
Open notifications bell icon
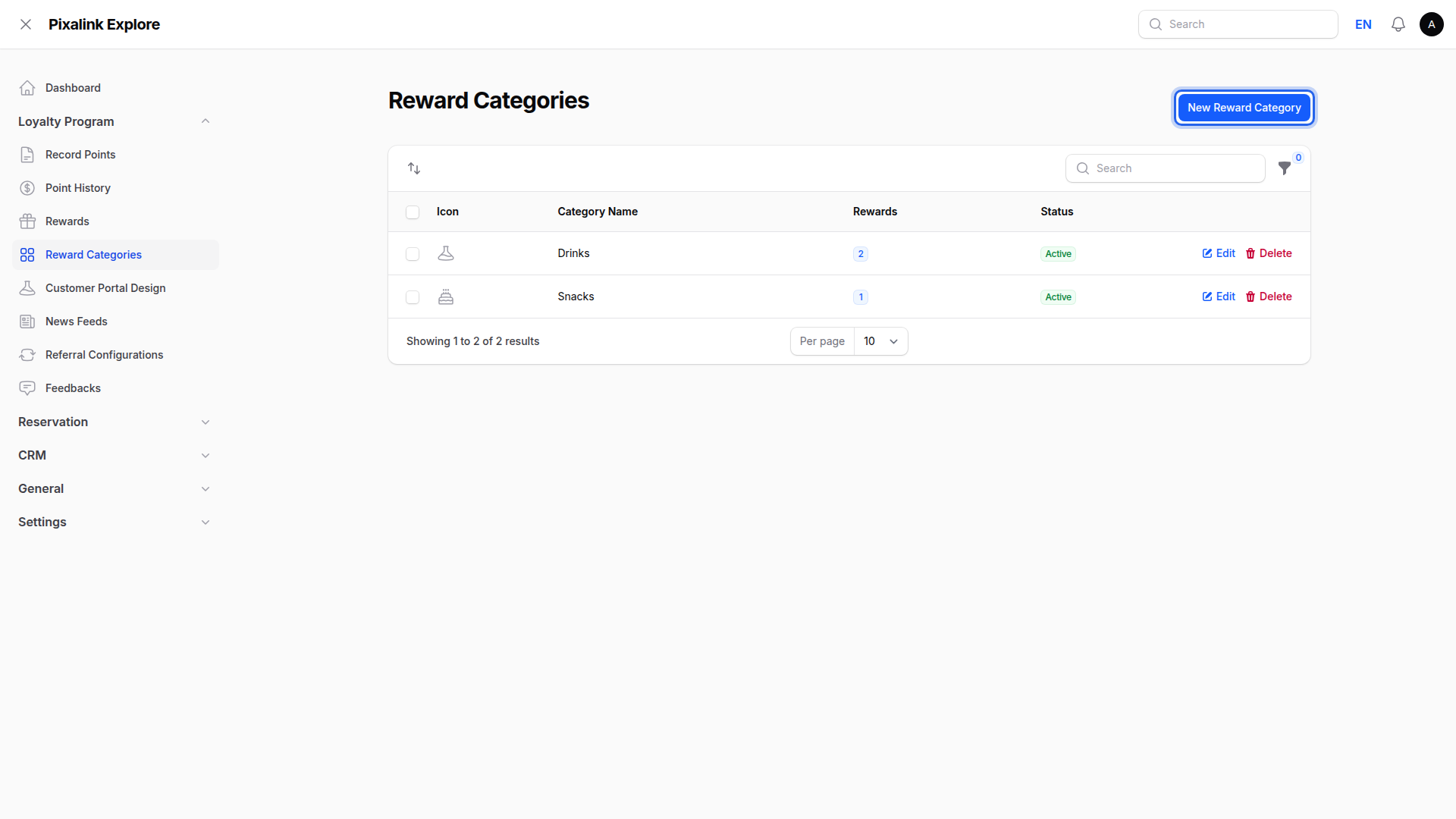click(1398, 24)
